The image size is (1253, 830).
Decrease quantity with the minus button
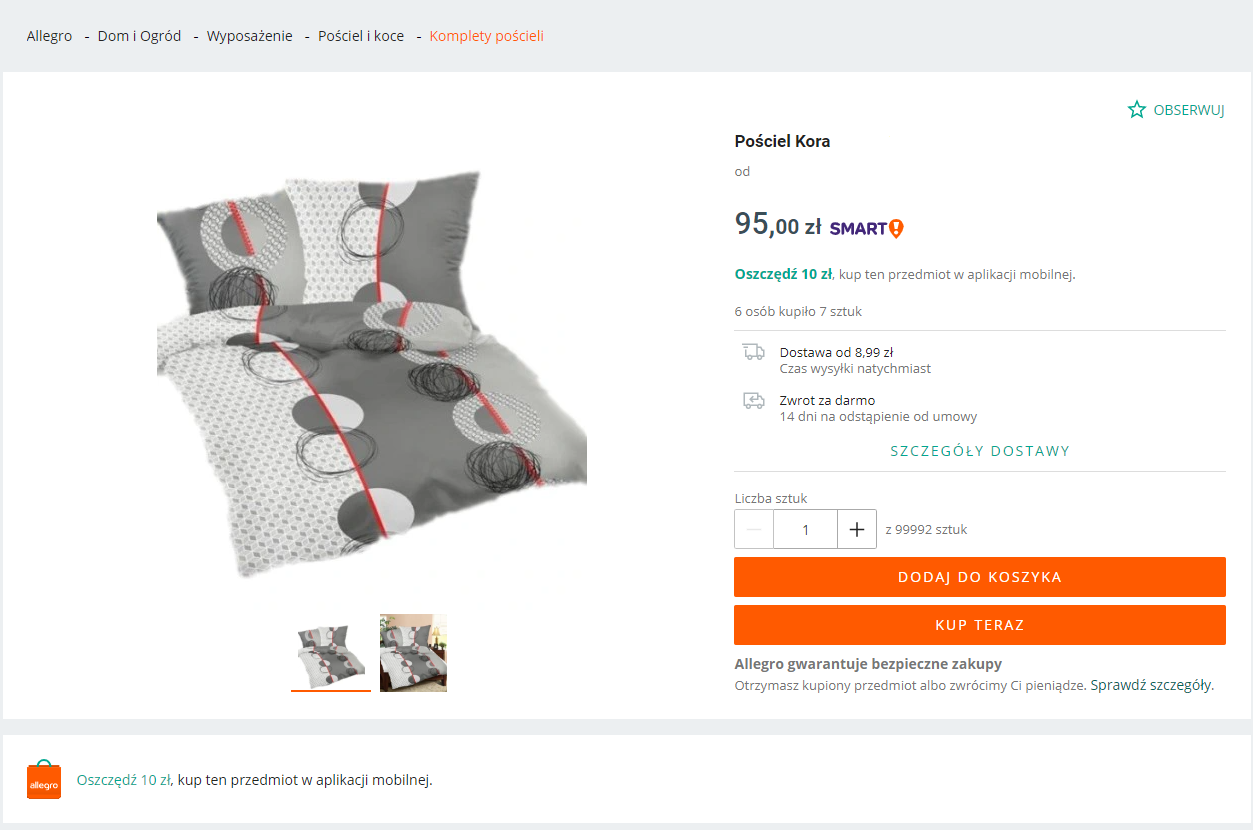(x=754, y=530)
